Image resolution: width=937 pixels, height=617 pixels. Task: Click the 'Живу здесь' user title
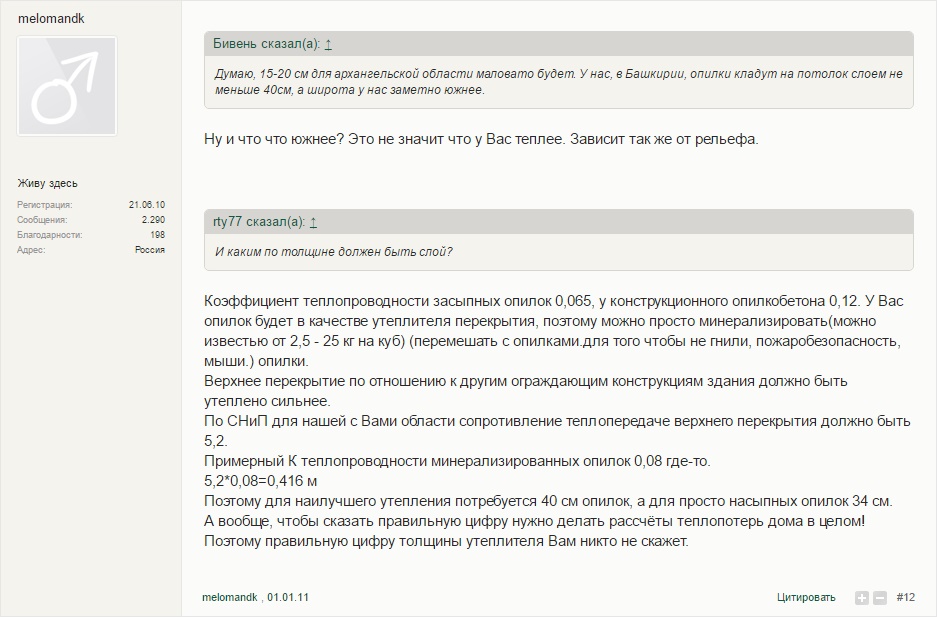(x=47, y=183)
